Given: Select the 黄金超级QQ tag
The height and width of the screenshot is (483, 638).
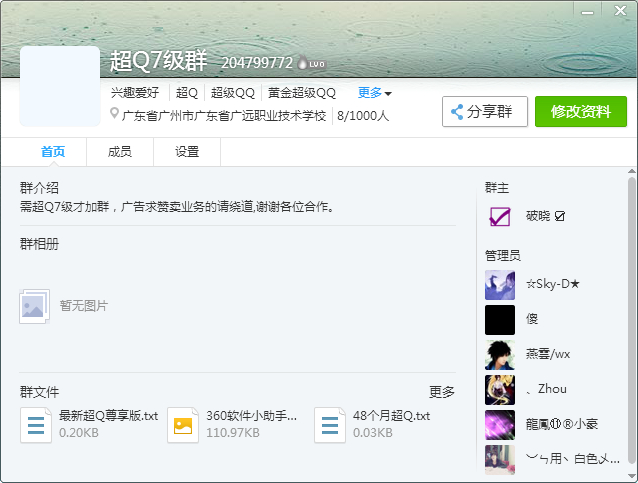Looking at the screenshot, I should click(x=302, y=93).
